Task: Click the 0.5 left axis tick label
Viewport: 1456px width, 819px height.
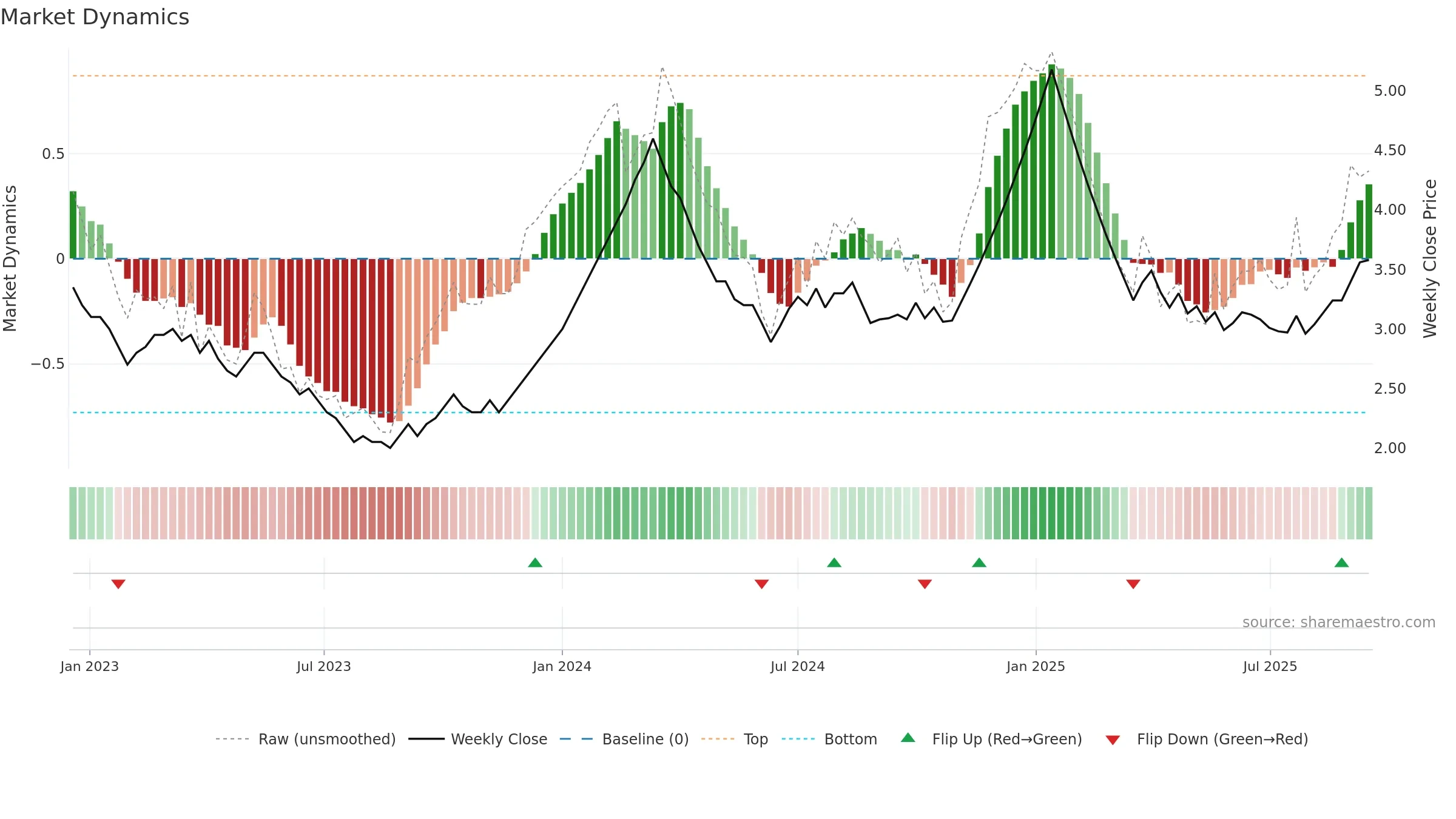Action: point(53,154)
